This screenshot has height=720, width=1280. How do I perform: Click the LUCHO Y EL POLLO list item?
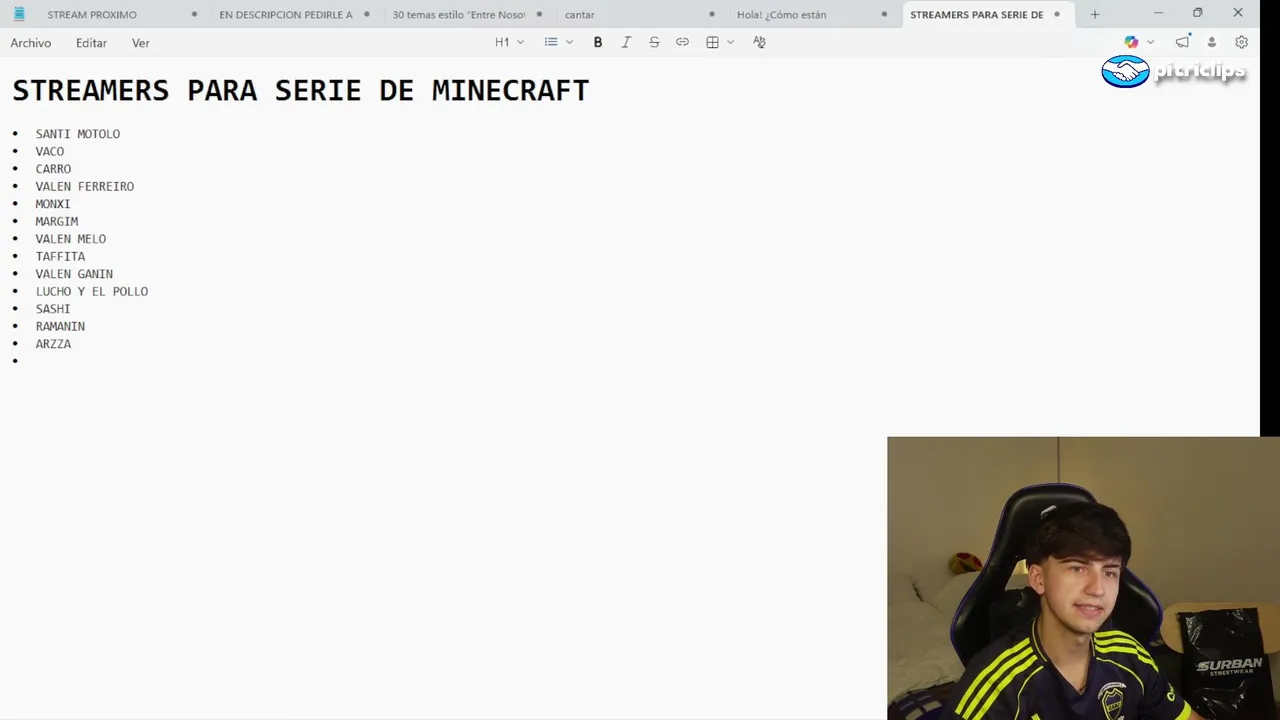[92, 291]
